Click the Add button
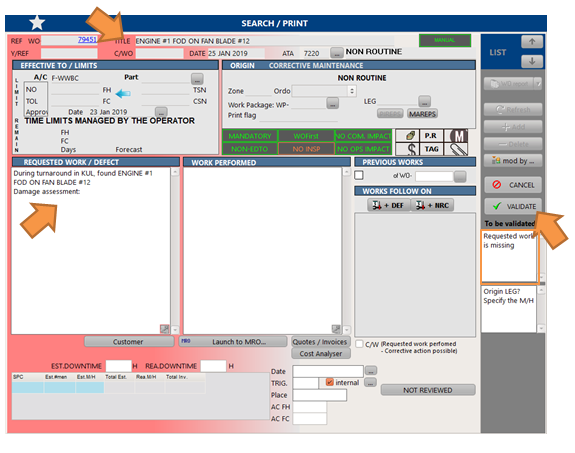This screenshot has height=453, width=575. click(513, 127)
